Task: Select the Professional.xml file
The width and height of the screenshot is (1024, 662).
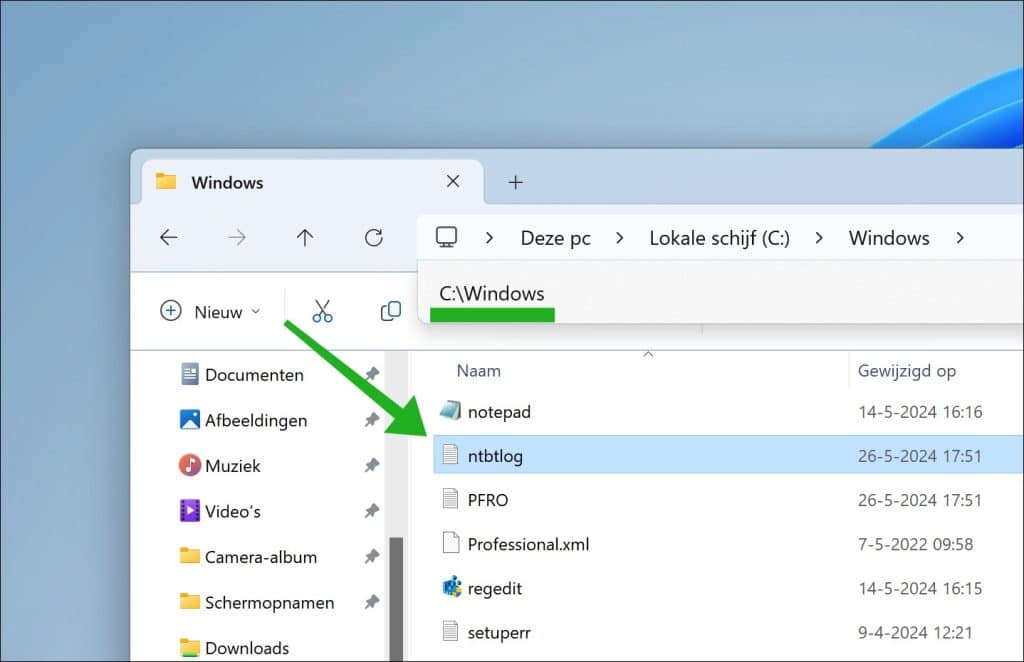Action: pos(728,544)
